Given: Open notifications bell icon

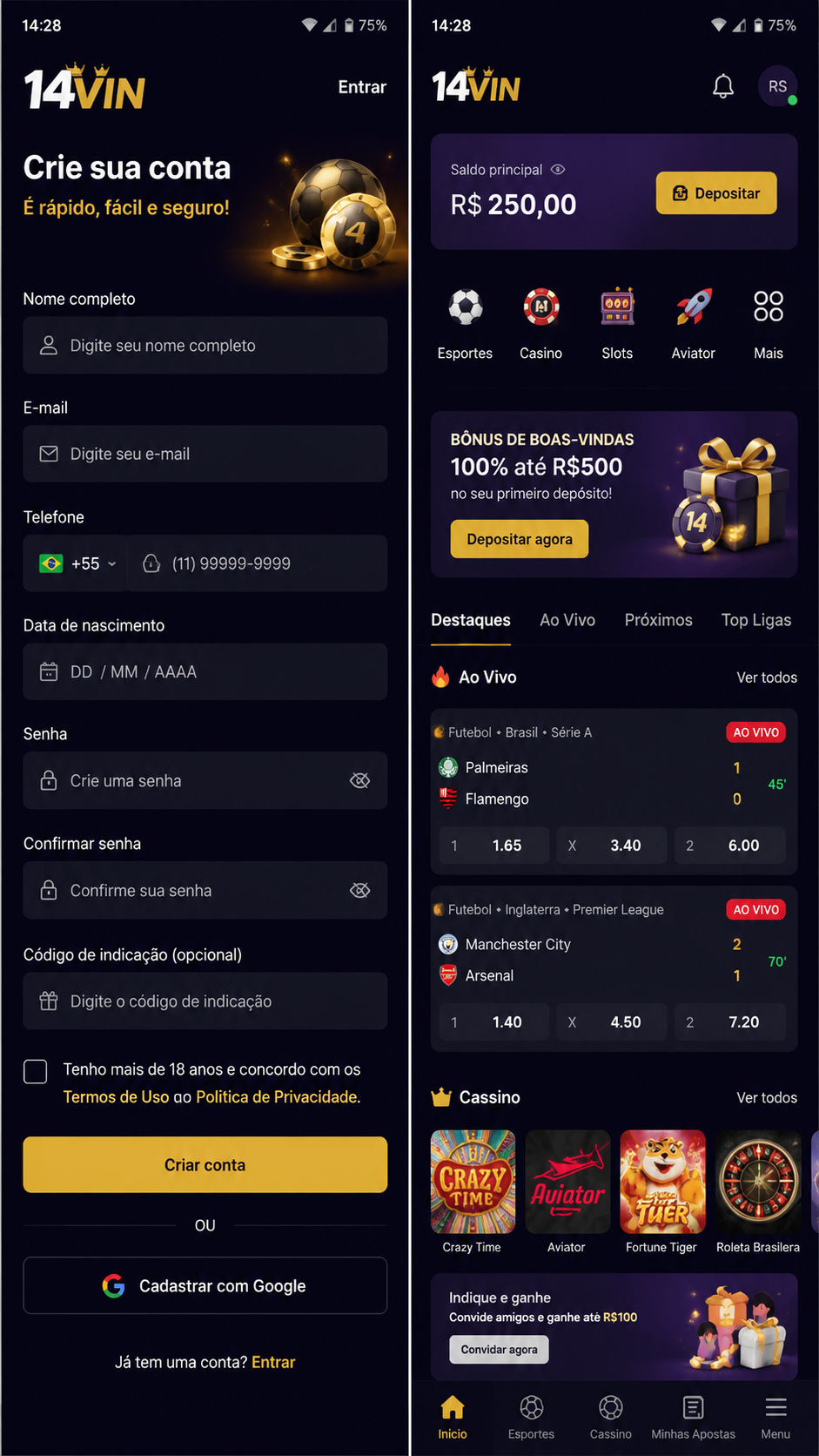Looking at the screenshot, I should (722, 86).
